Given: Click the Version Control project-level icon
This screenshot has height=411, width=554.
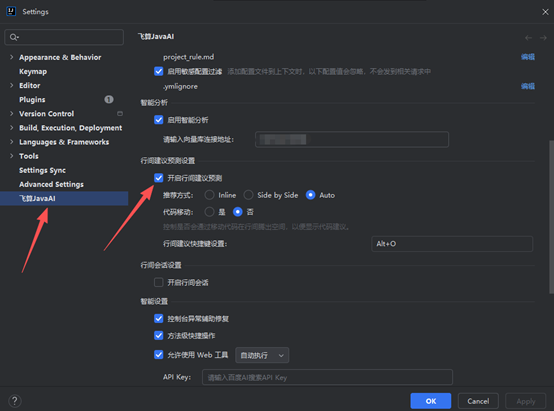Looking at the screenshot, I should (x=120, y=113).
